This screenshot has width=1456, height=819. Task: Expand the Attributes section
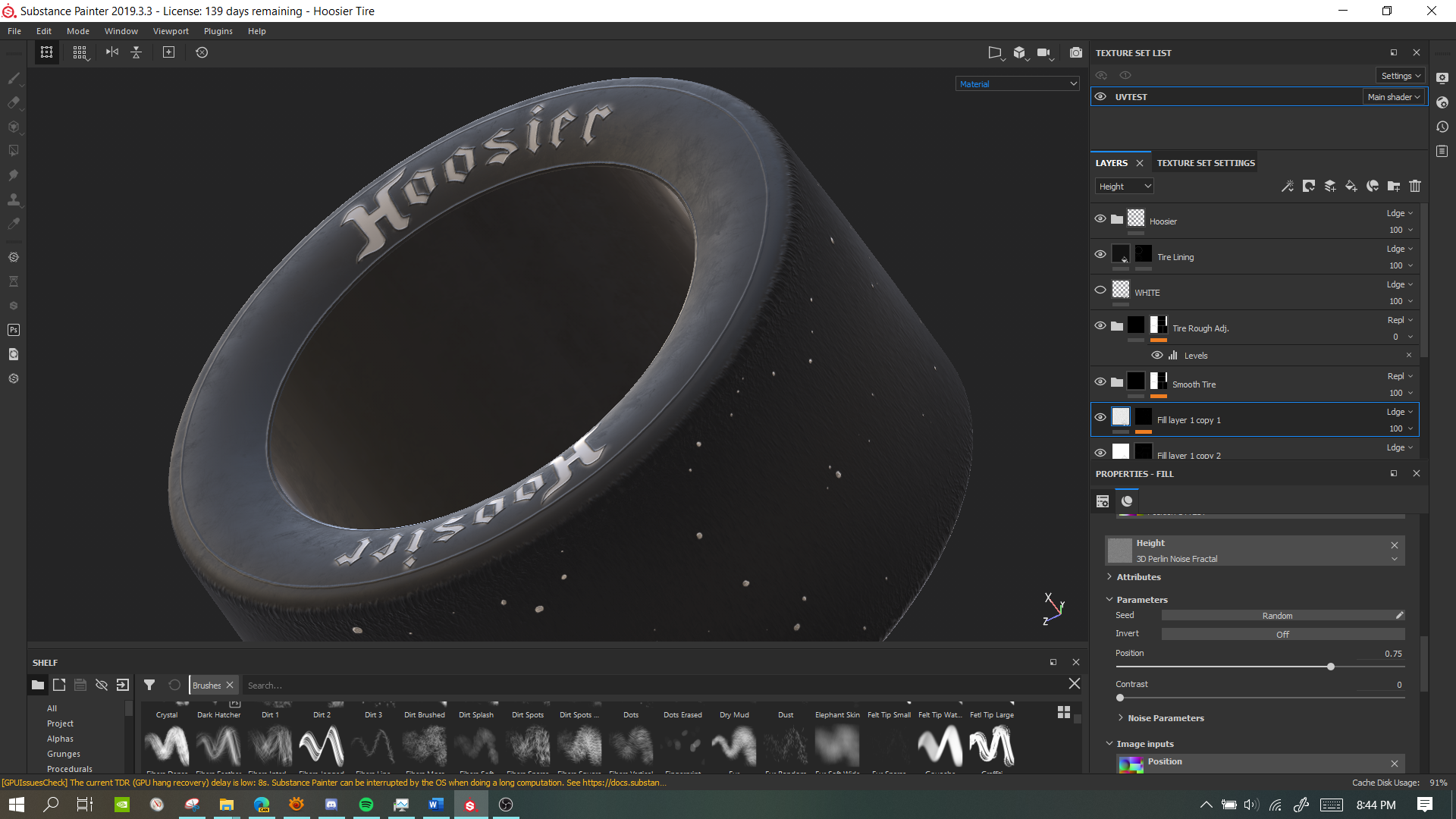[x=1137, y=577]
